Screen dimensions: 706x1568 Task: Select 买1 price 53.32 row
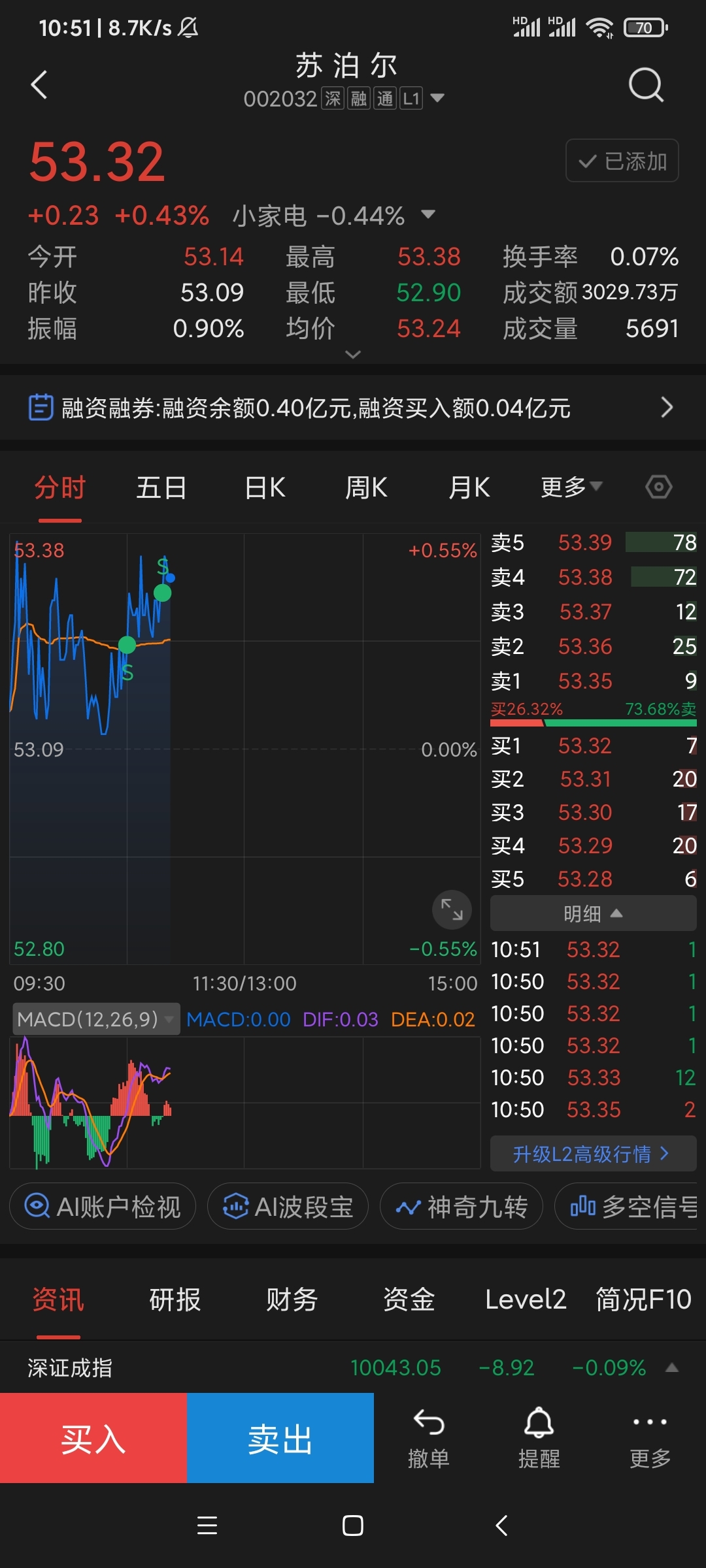pos(593,745)
